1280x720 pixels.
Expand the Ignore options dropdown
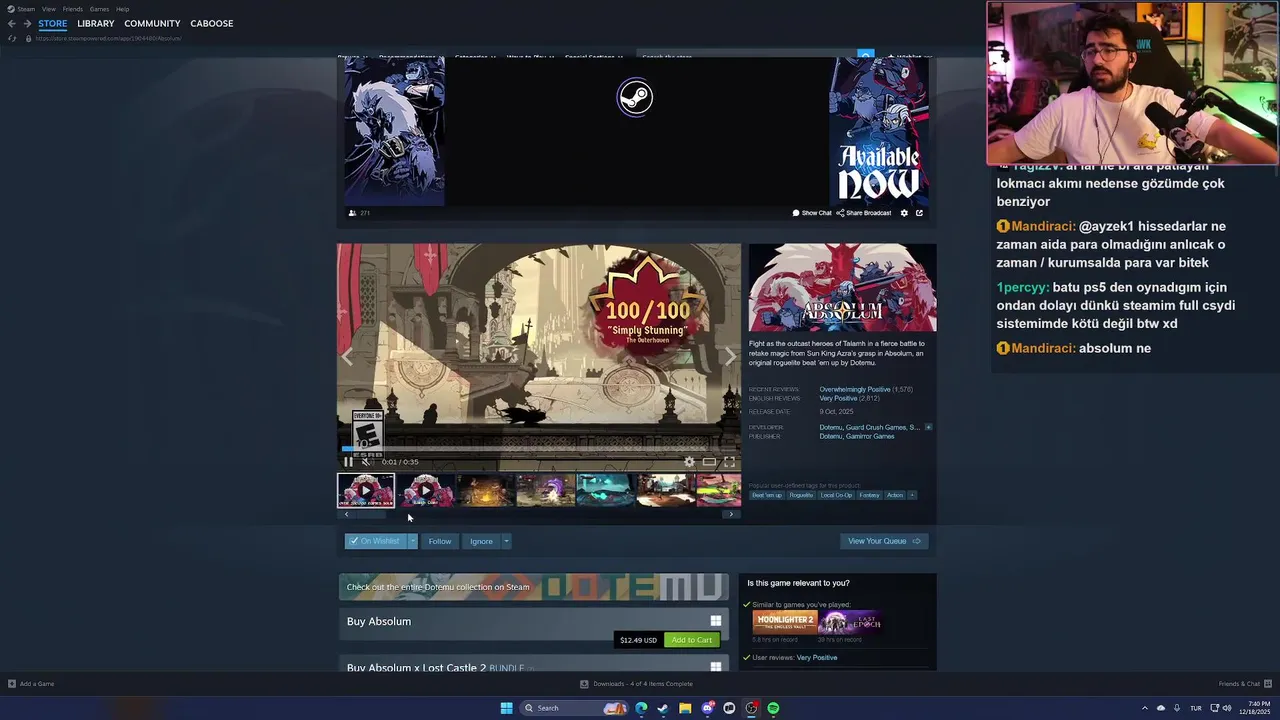[506, 541]
